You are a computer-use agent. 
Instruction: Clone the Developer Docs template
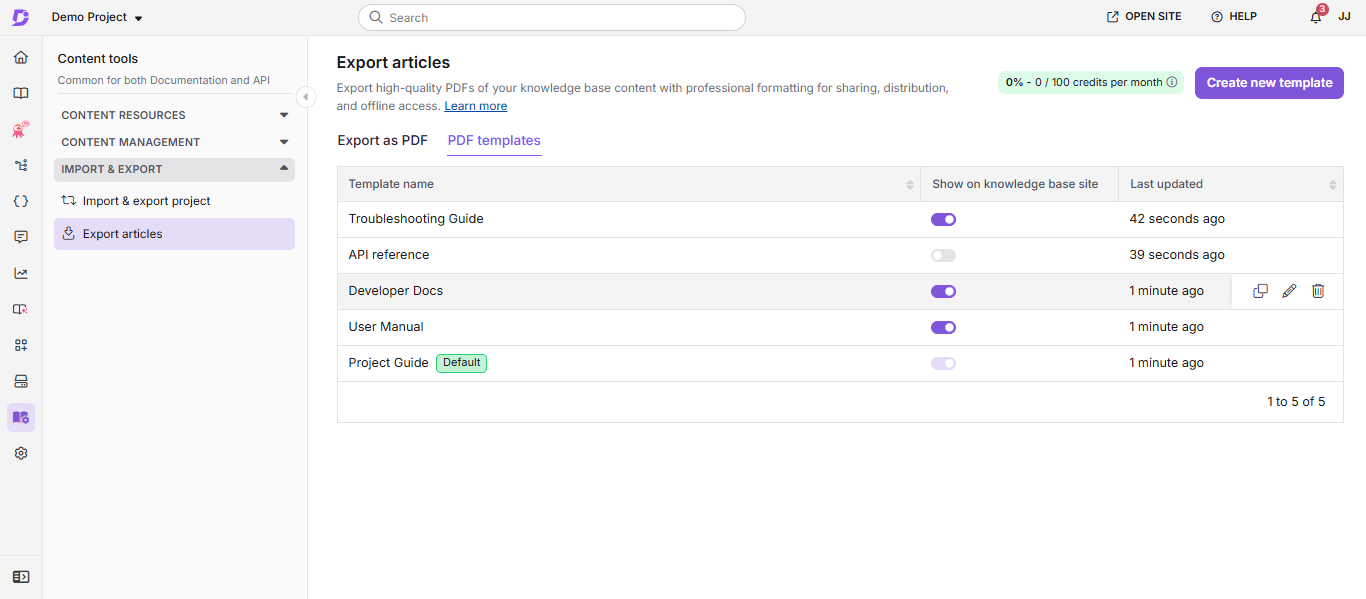click(x=1260, y=291)
